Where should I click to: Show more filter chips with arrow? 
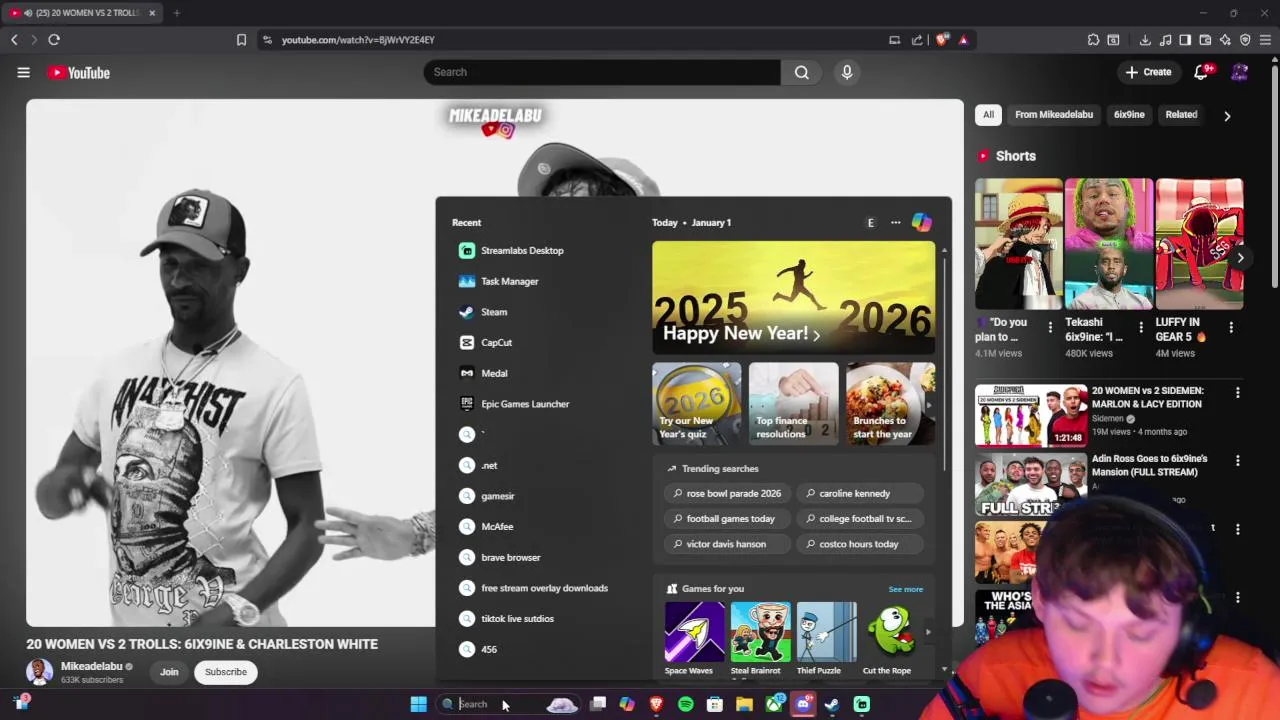(x=1227, y=115)
